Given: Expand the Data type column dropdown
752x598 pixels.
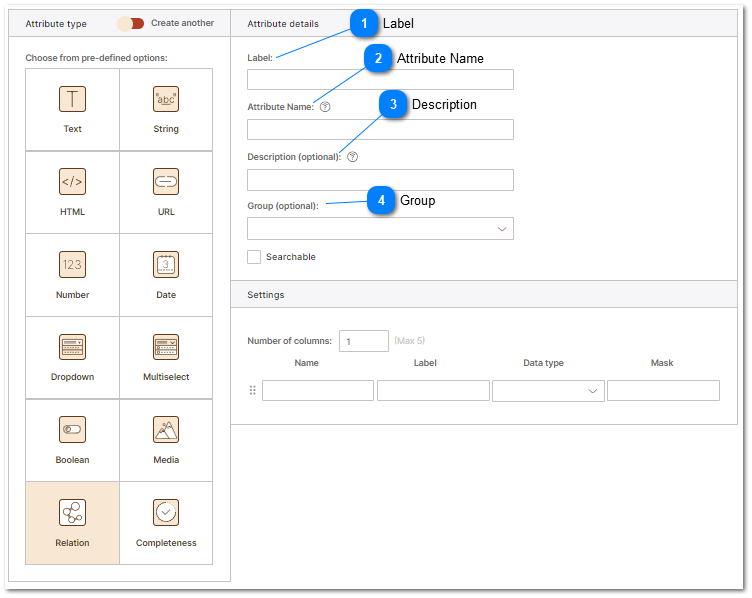Looking at the screenshot, I should [x=548, y=391].
